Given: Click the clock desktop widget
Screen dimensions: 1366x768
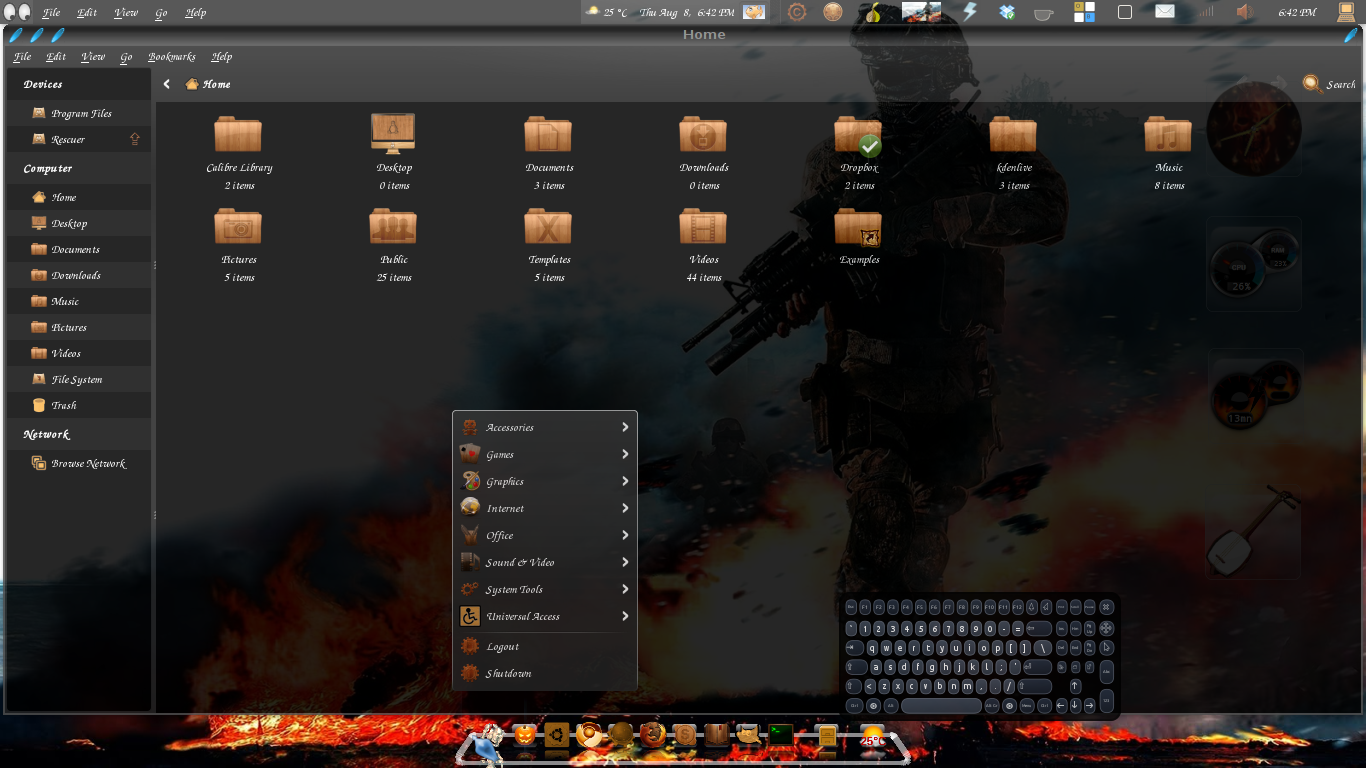Looking at the screenshot, I should click(1254, 129).
